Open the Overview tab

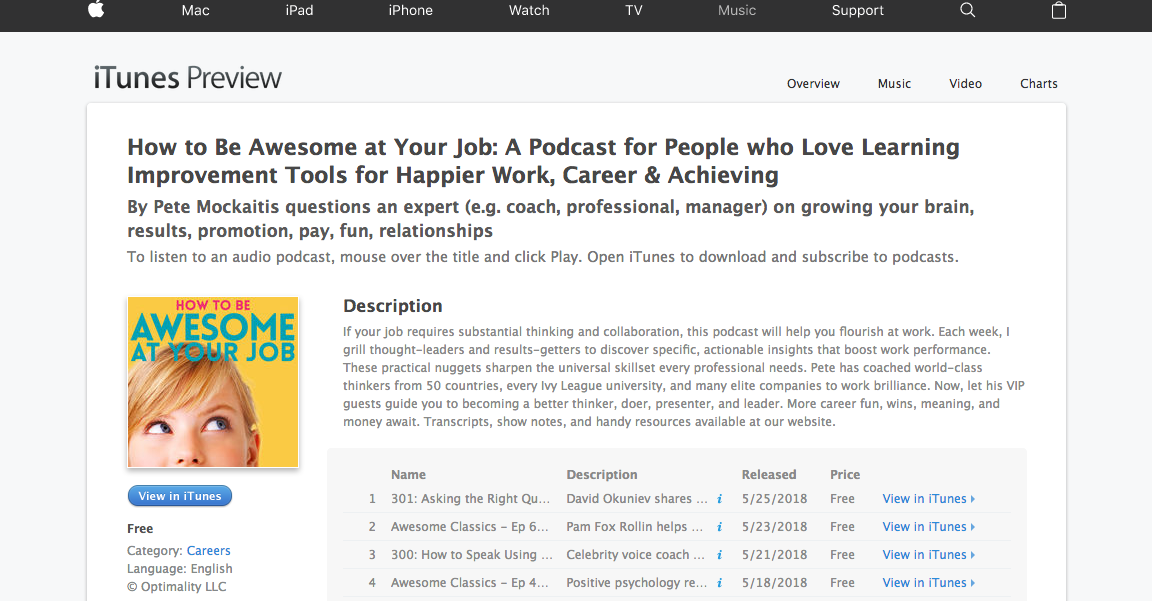(x=813, y=84)
